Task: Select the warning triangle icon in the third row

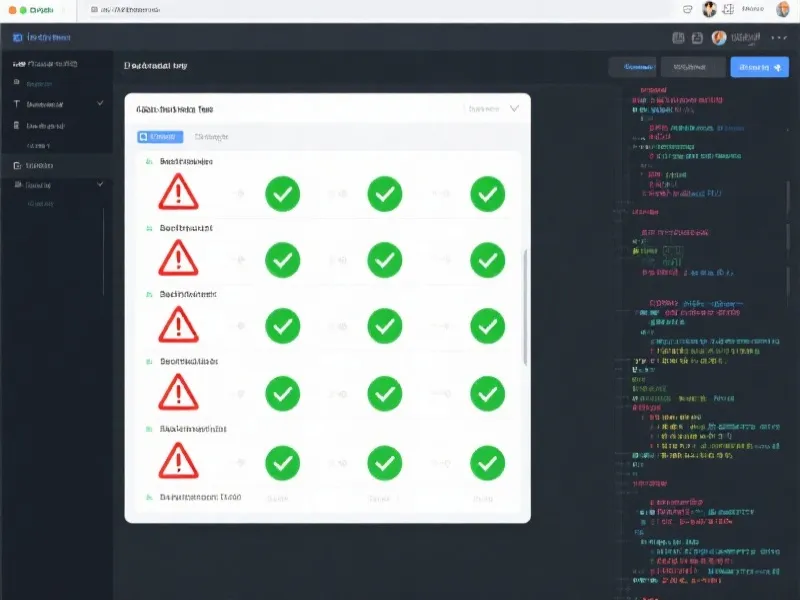Action: click(177, 325)
